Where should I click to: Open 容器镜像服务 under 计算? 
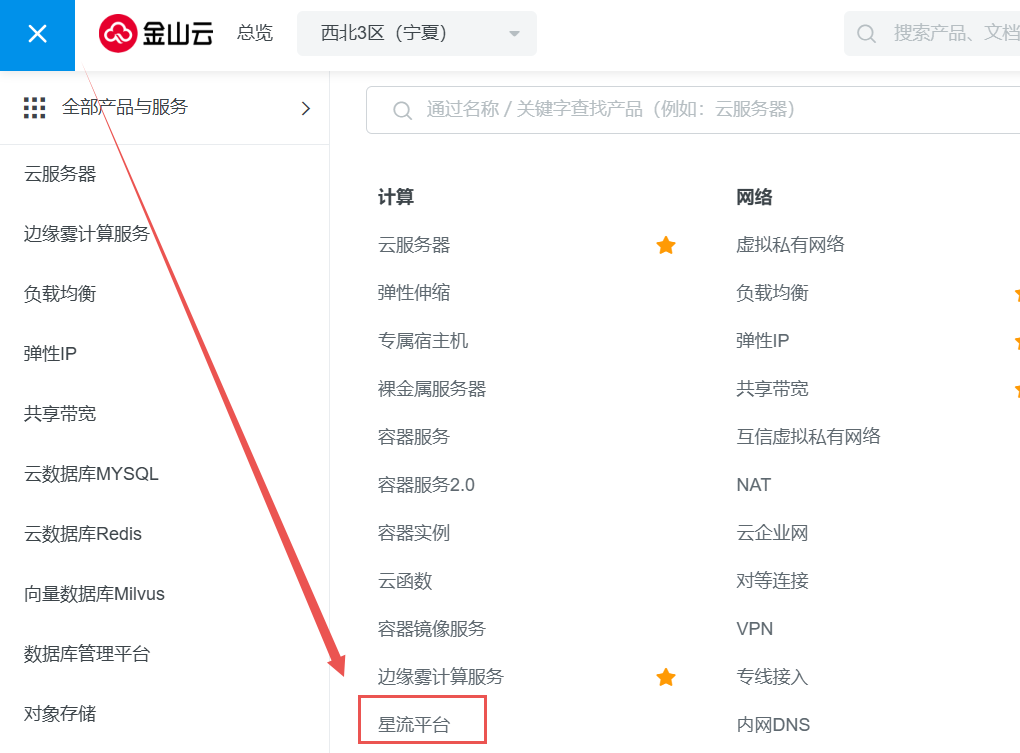pos(432,629)
